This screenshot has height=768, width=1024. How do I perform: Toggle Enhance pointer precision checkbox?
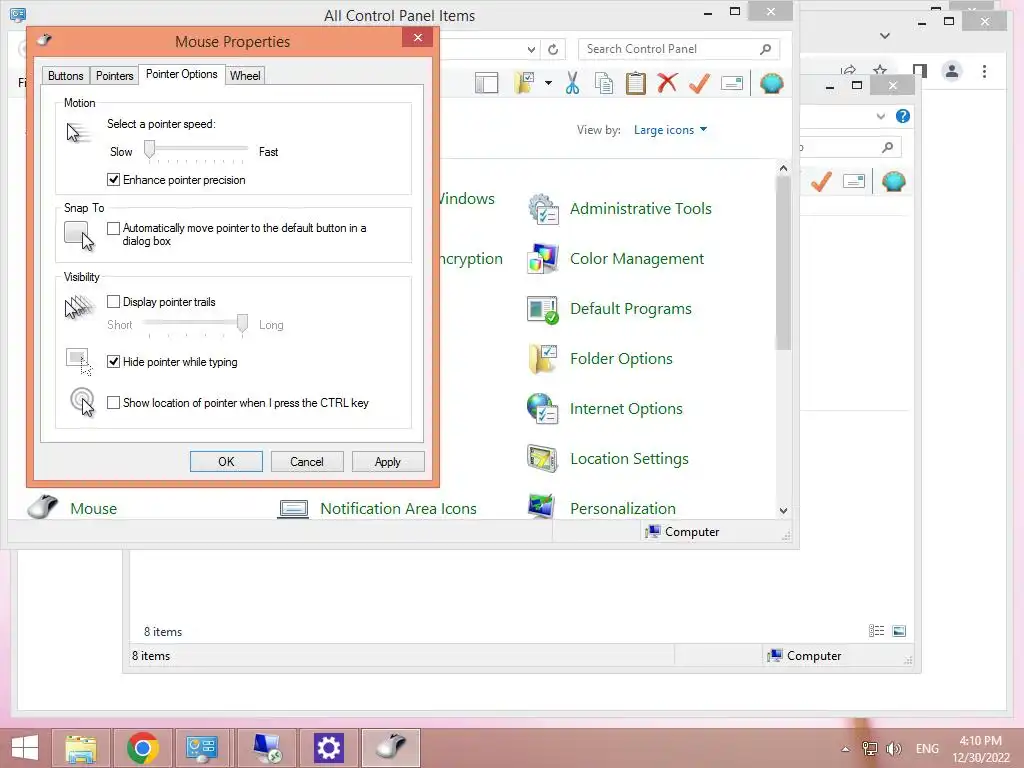[x=114, y=180]
